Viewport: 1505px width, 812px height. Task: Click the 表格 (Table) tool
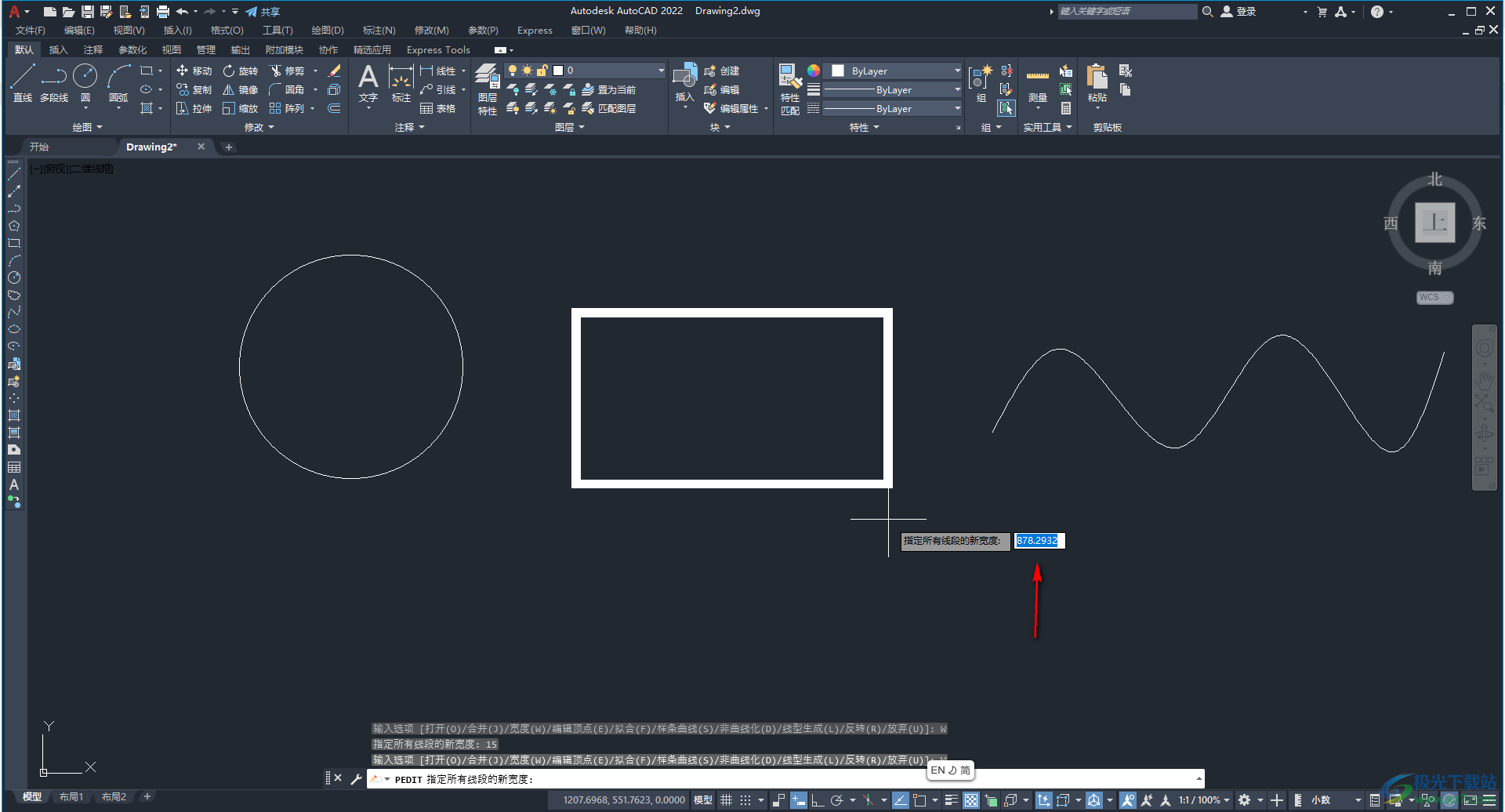(437, 108)
